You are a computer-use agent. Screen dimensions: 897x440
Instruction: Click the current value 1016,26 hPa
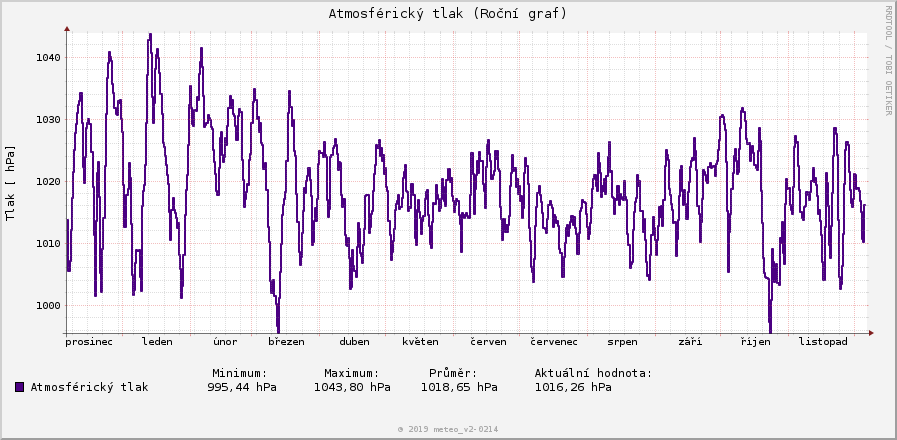(x=573, y=387)
